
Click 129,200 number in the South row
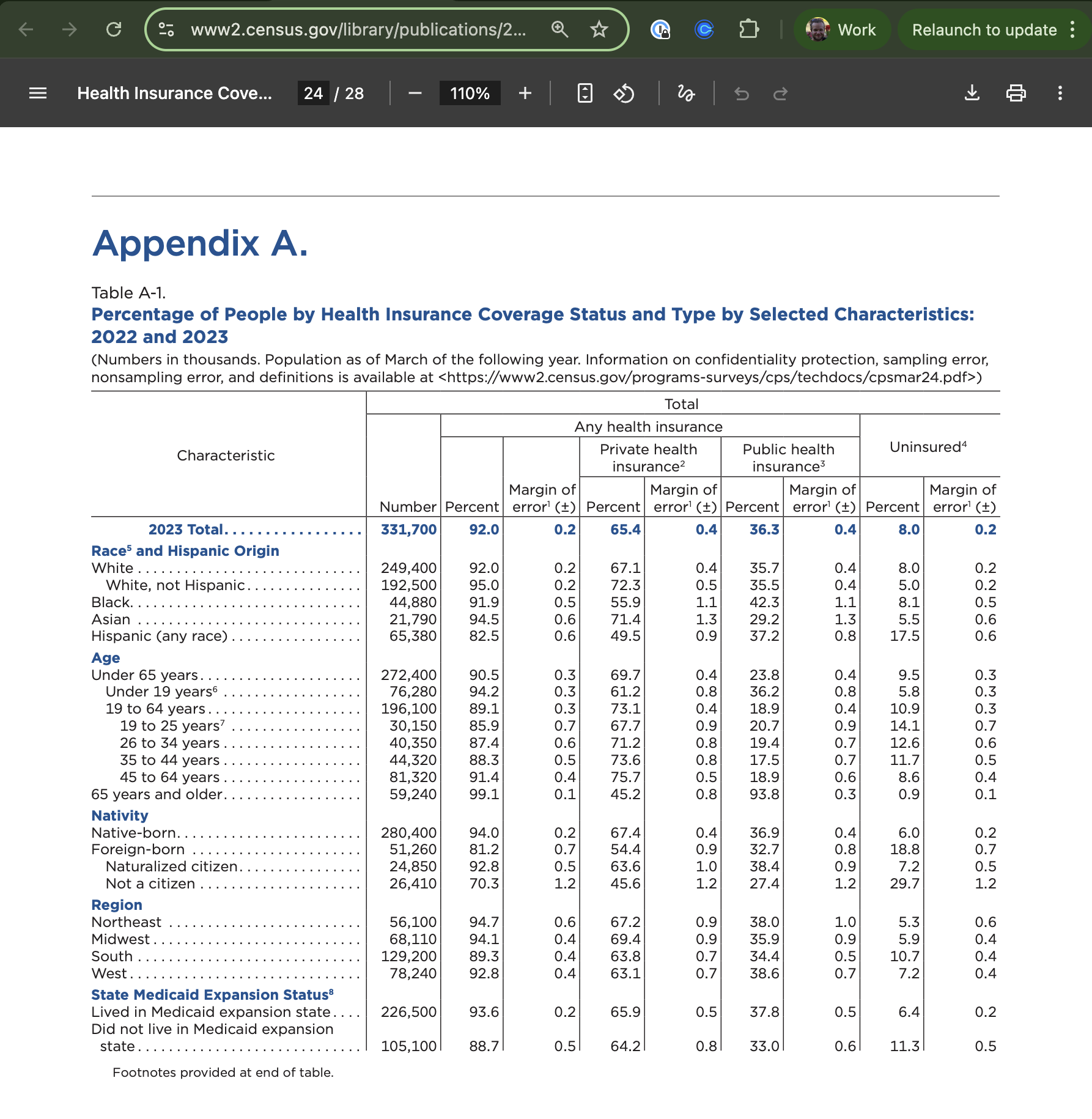408,956
